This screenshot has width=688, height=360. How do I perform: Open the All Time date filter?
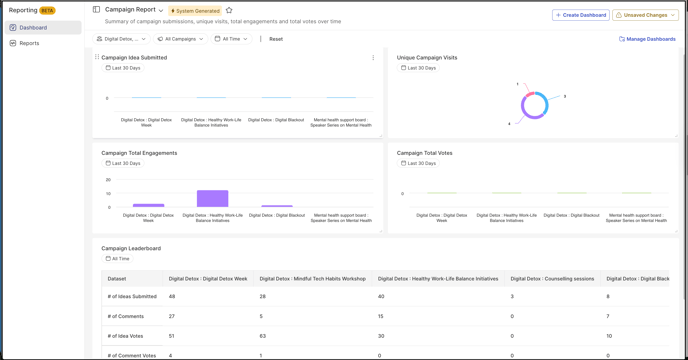click(231, 39)
